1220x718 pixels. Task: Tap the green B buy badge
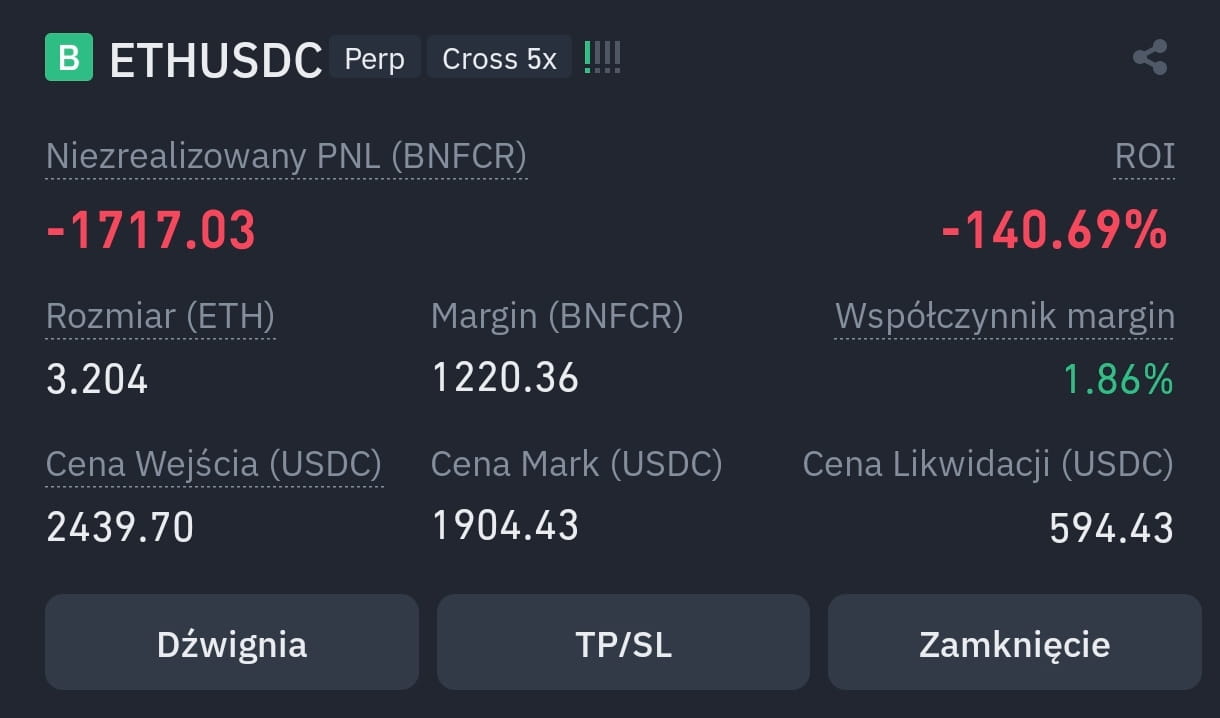pyautogui.click(x=69, y=57)
